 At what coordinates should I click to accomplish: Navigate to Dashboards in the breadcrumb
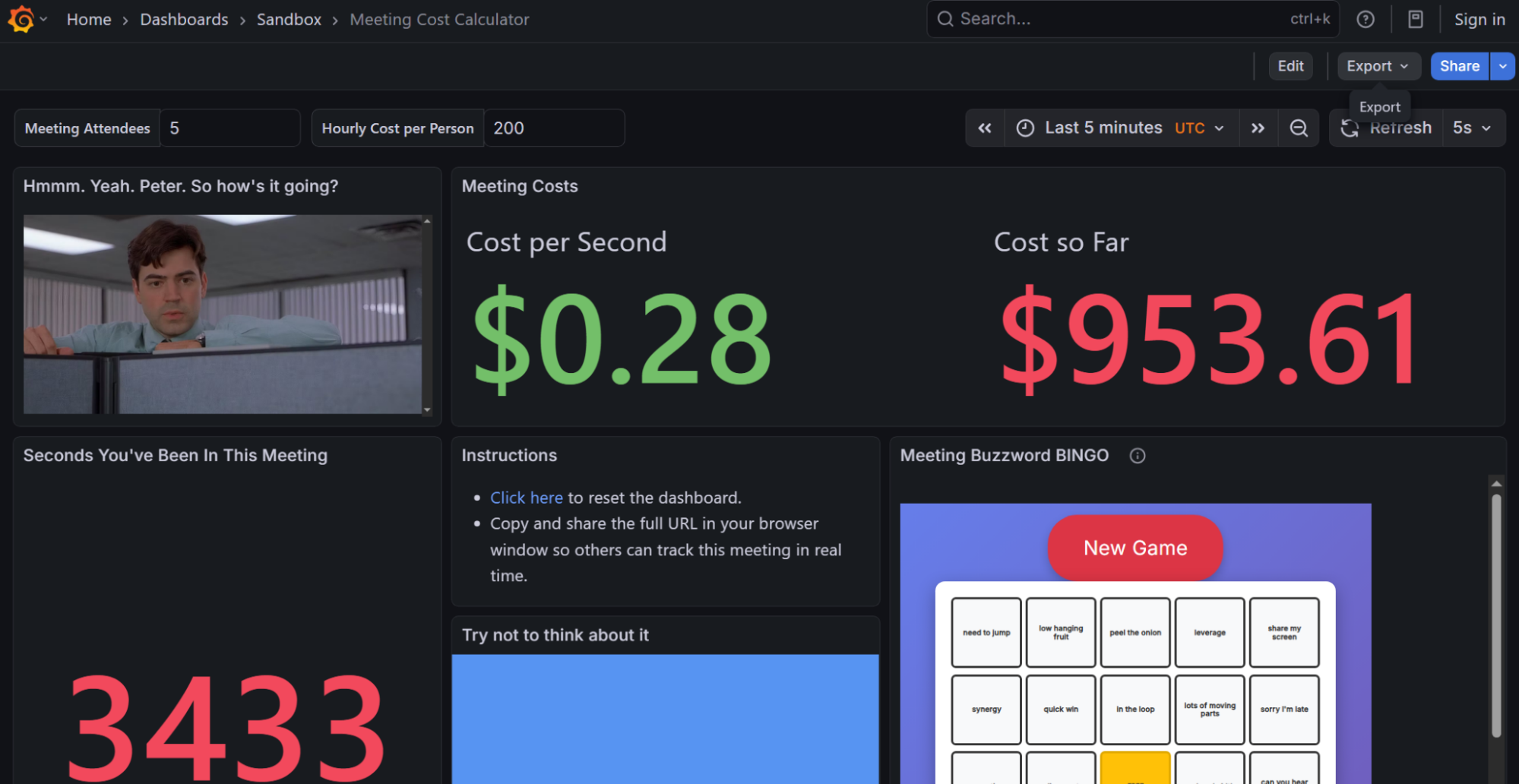pos(184,20)
